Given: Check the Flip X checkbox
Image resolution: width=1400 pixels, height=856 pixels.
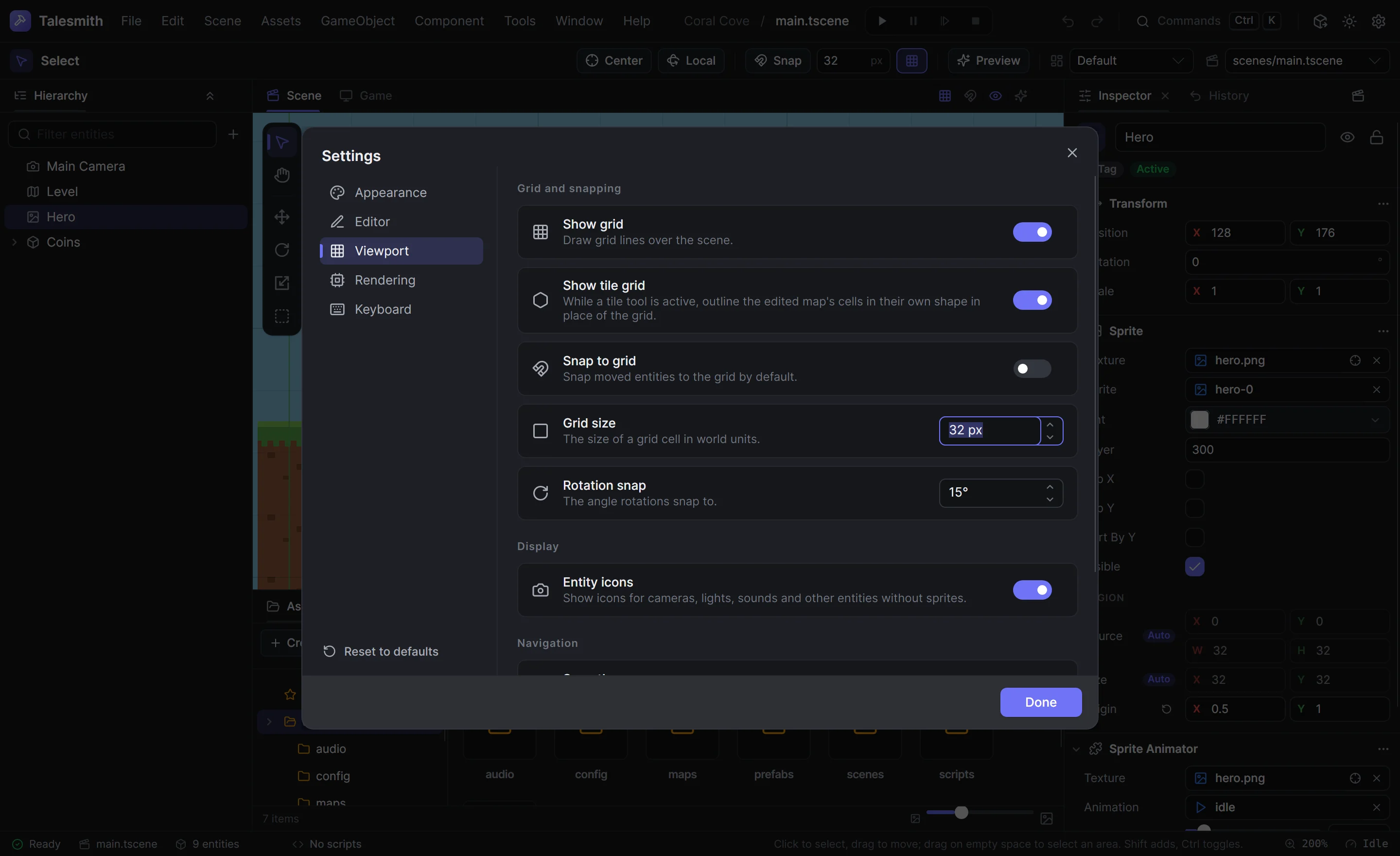Looking at the screenshot, I should point(1194,479).
